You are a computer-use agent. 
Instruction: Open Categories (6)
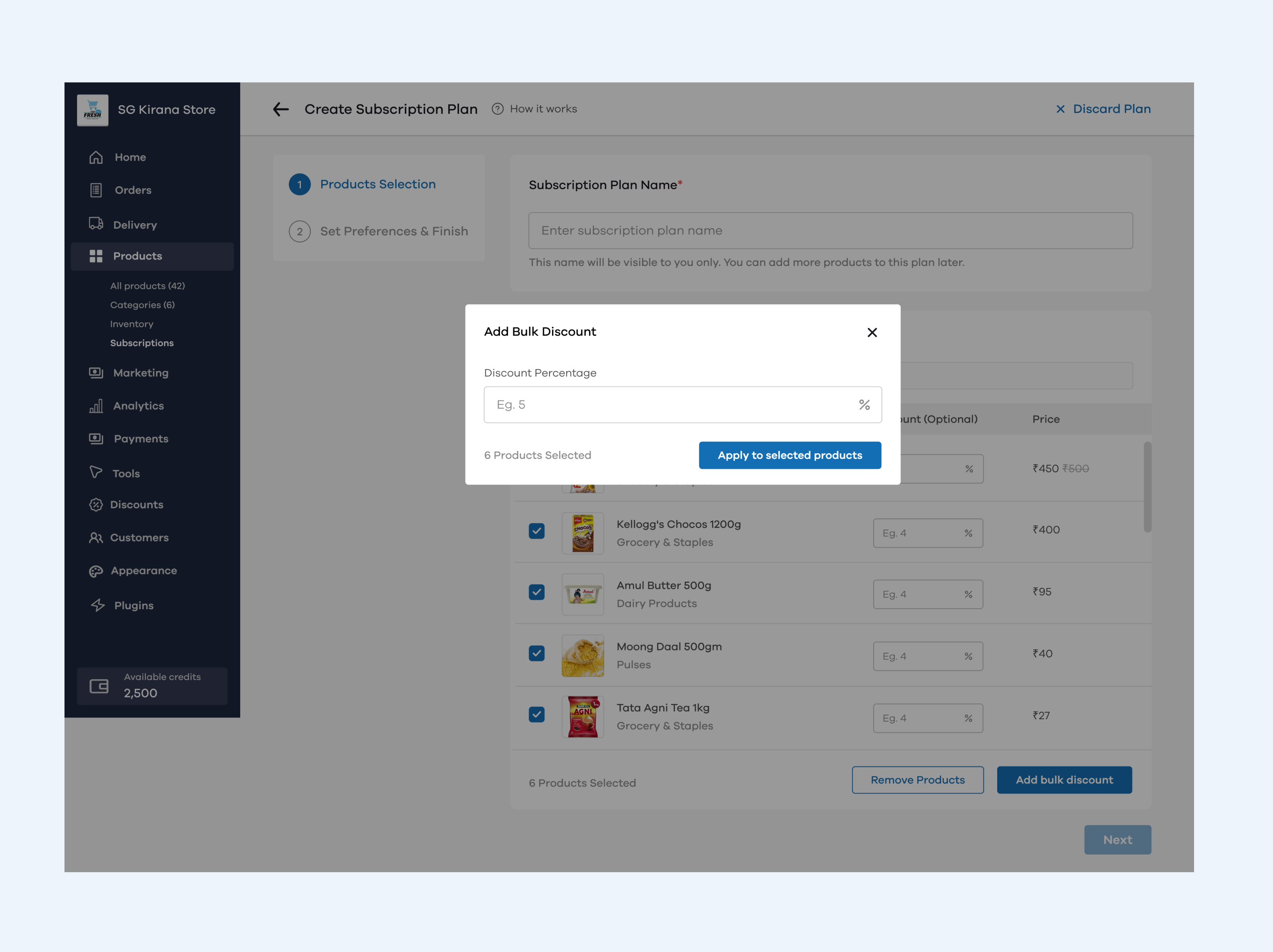tap(142, 305)
